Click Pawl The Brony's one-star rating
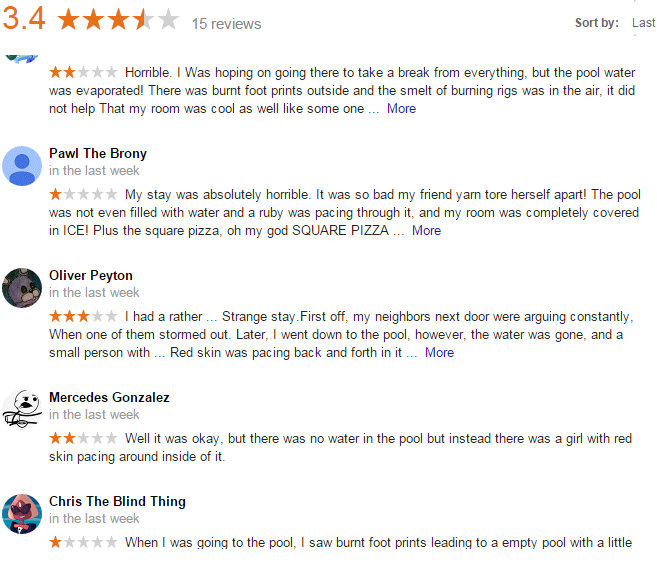Screen dimensions: 657x565 83,195
